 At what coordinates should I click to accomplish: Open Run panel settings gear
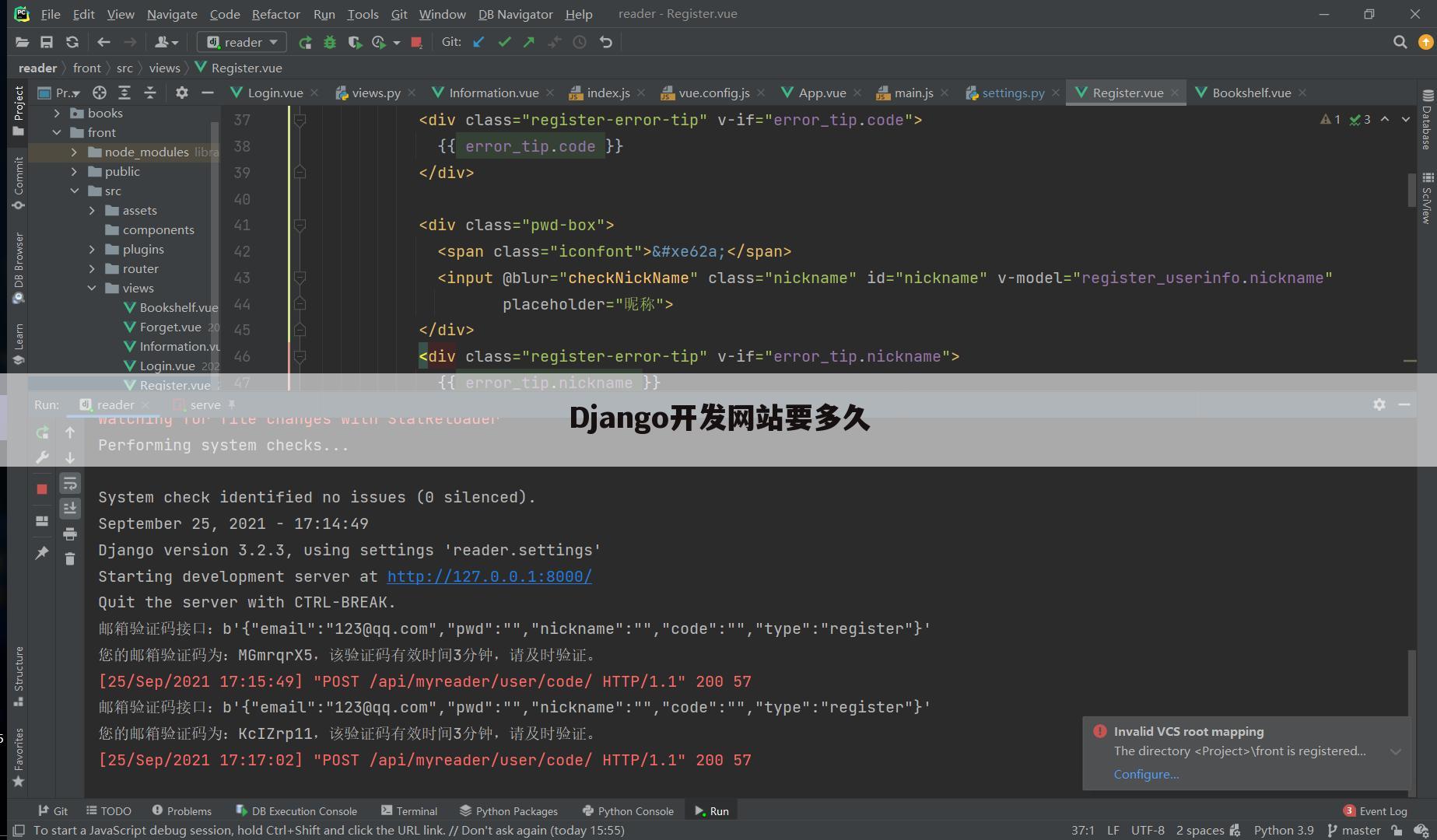click(1379, 404)
